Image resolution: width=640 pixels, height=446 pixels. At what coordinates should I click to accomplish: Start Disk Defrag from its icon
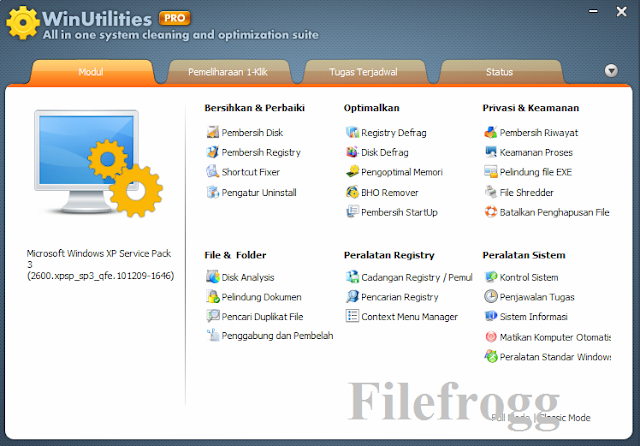352,152
